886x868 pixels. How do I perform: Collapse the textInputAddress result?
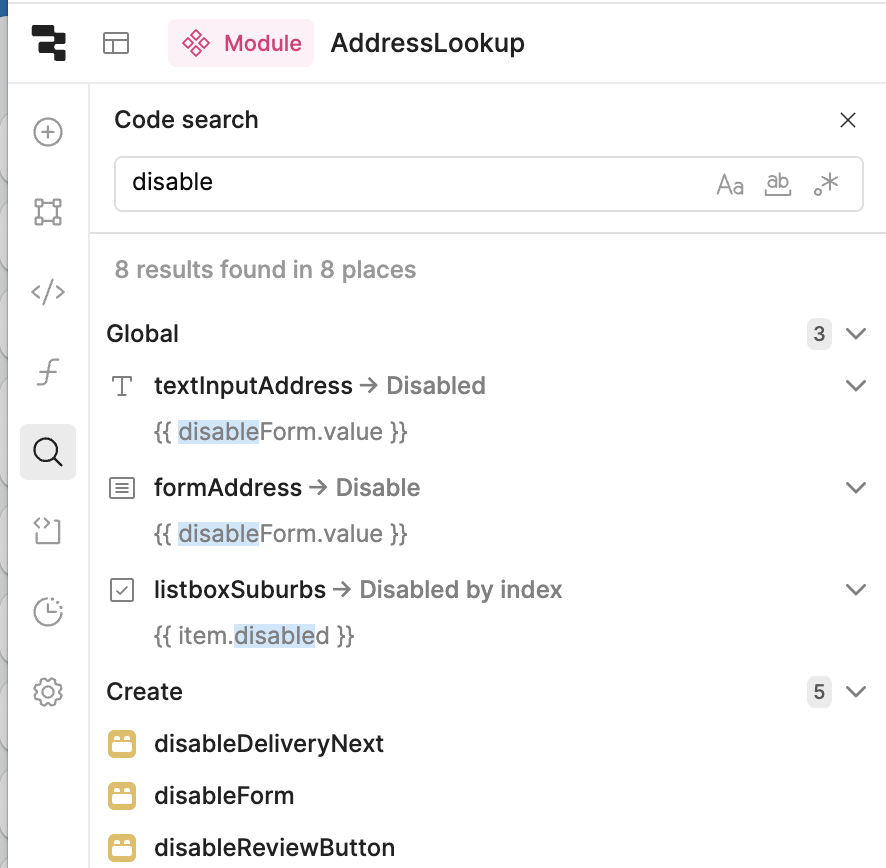pos(855,386)
